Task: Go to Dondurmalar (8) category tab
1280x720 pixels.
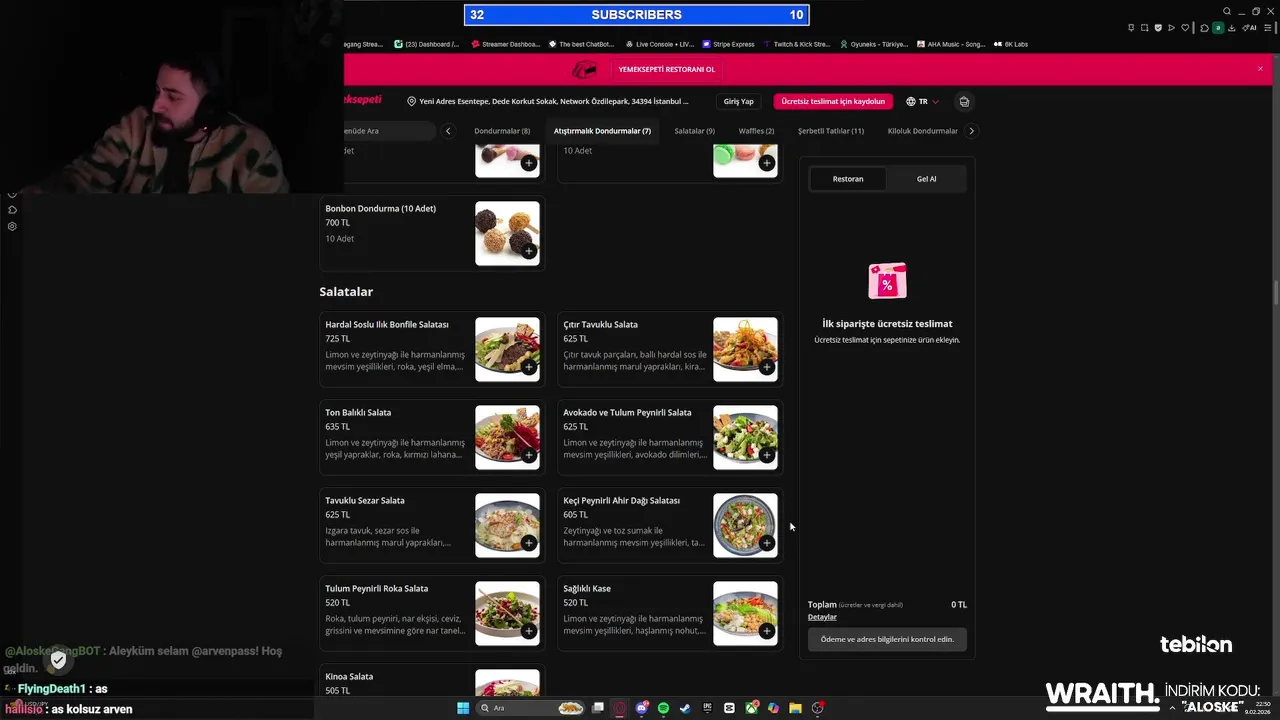Action: pyautogui.click(x=502, y=131)
